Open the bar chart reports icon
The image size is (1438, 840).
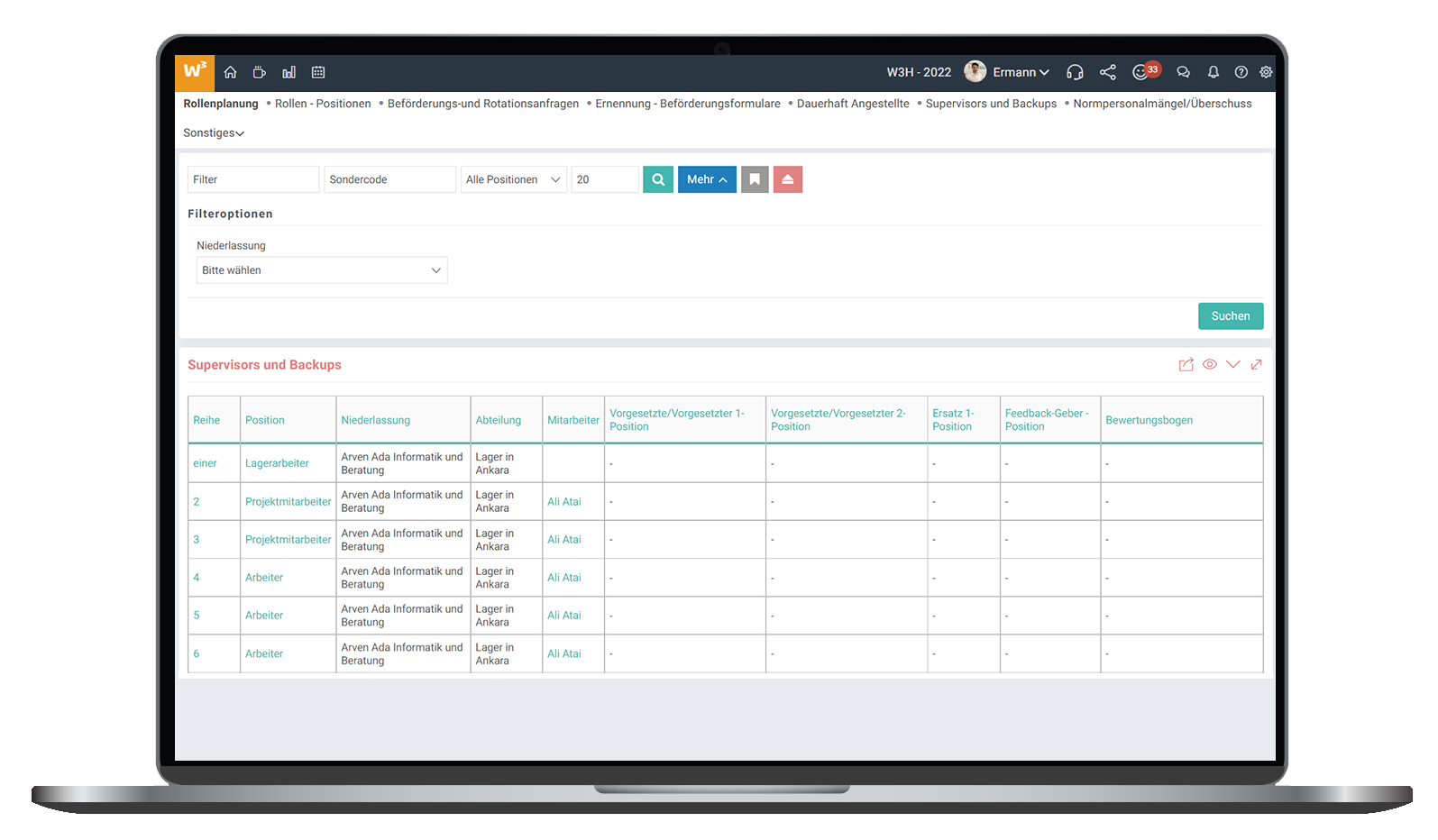(x=289, y=72)
